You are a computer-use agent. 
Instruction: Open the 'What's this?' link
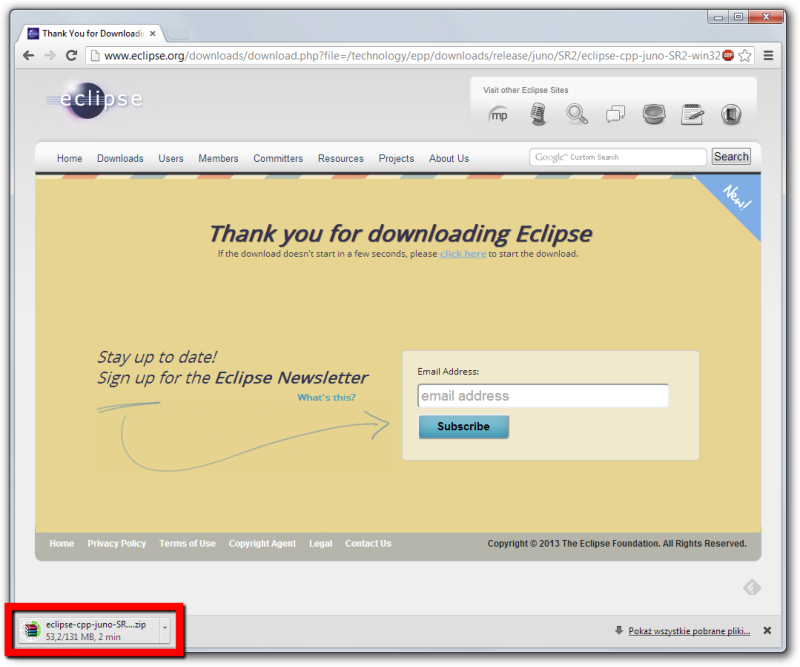point(327,397)
